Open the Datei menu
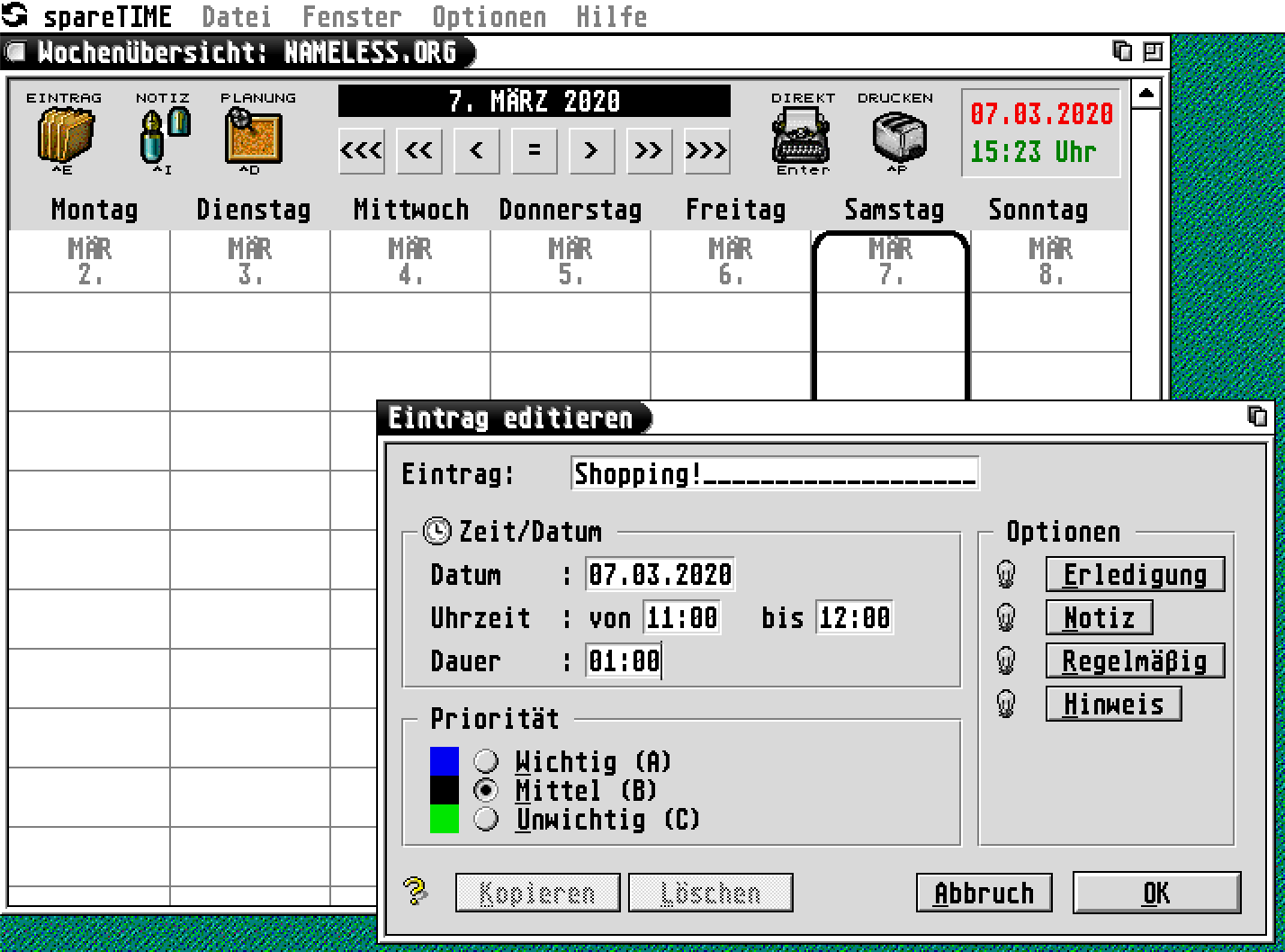This screenshot has height=952, width=1285. [x=238, y=14]
